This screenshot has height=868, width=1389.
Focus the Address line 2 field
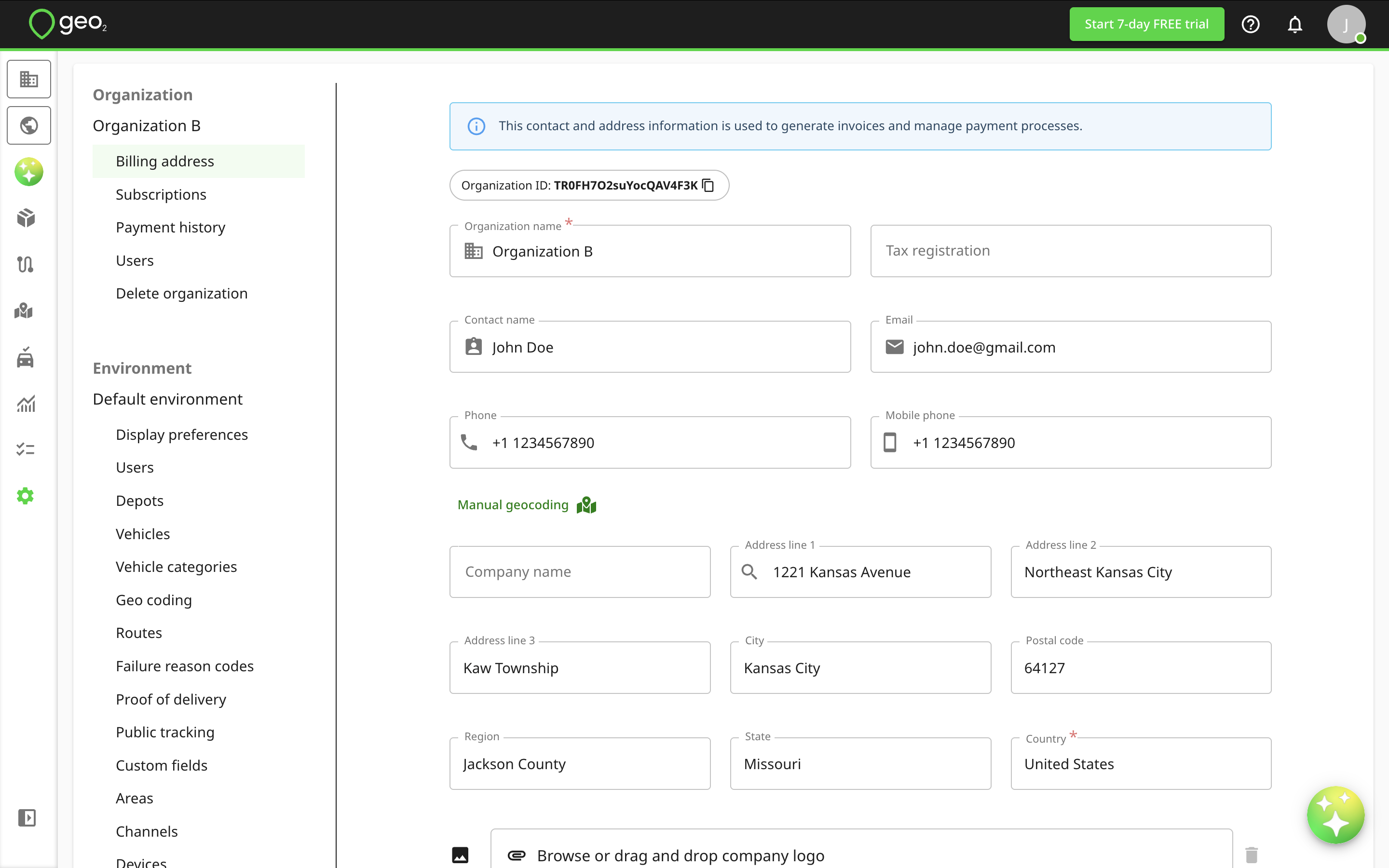[1141, 572]
